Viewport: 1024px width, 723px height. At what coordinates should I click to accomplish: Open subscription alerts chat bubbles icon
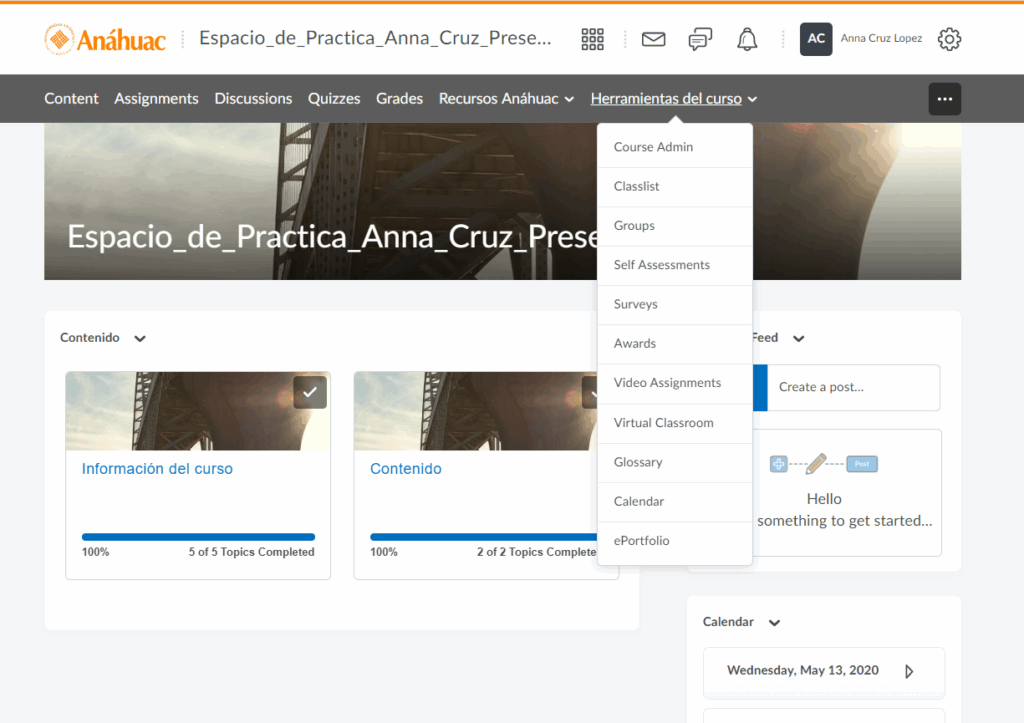(x=701, y=39)
